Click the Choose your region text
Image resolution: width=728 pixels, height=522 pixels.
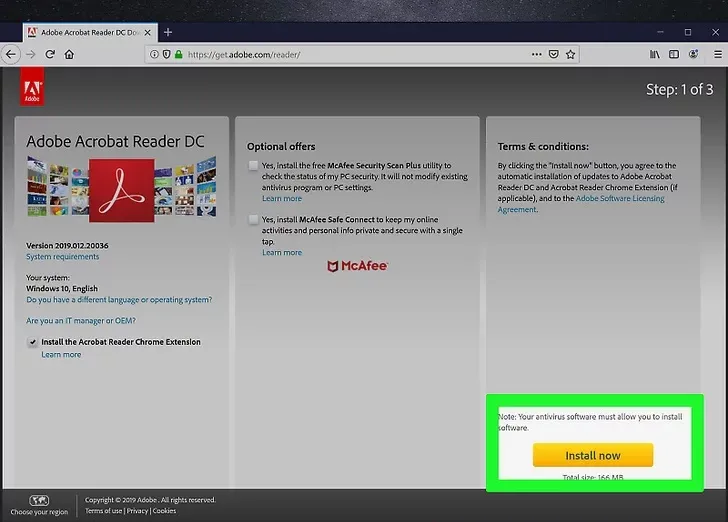pos(39,512)
